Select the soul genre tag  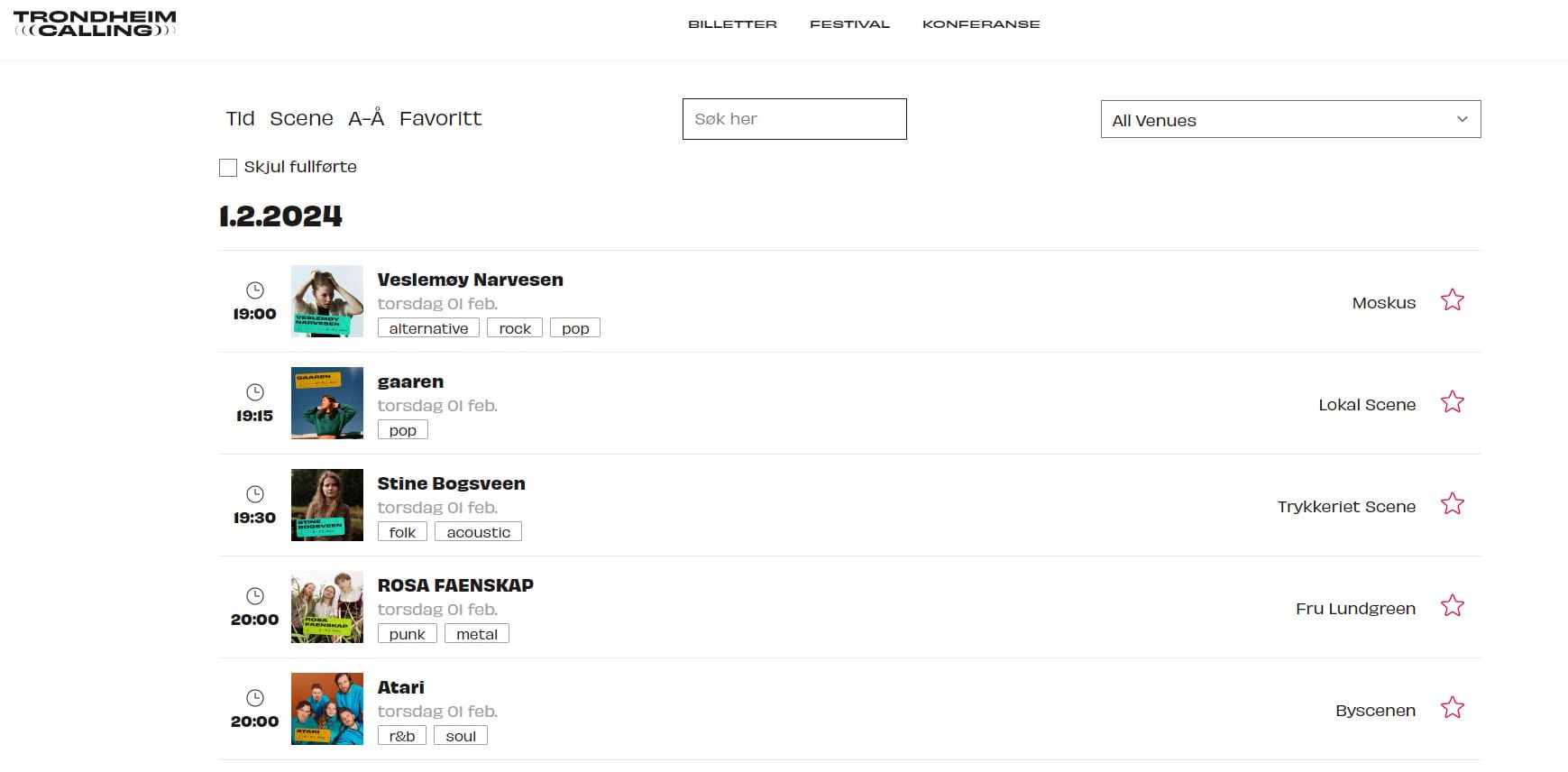click(461, 736)
